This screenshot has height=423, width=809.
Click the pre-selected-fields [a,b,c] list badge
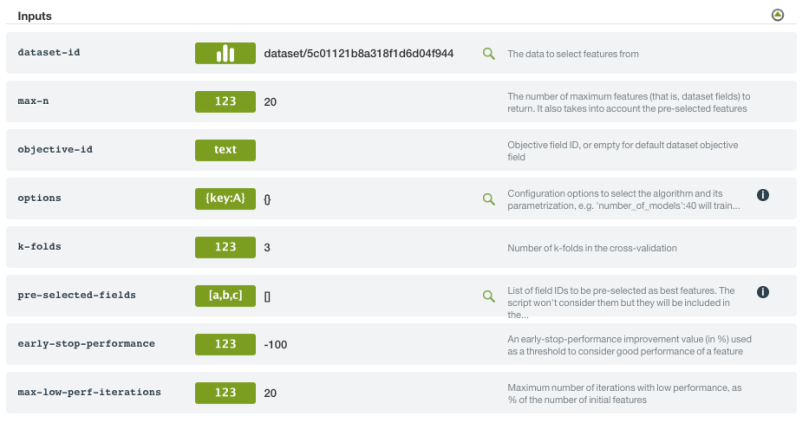[225, 295]
